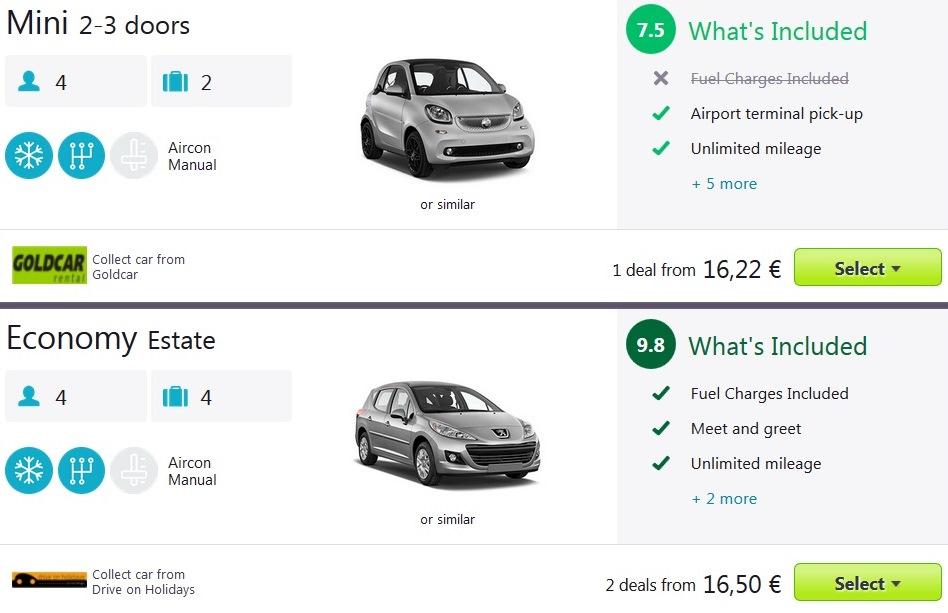Open Select dropdown for the 16,22 € deal
Screen dimensions: 948x613
click(x=867, y=268)
